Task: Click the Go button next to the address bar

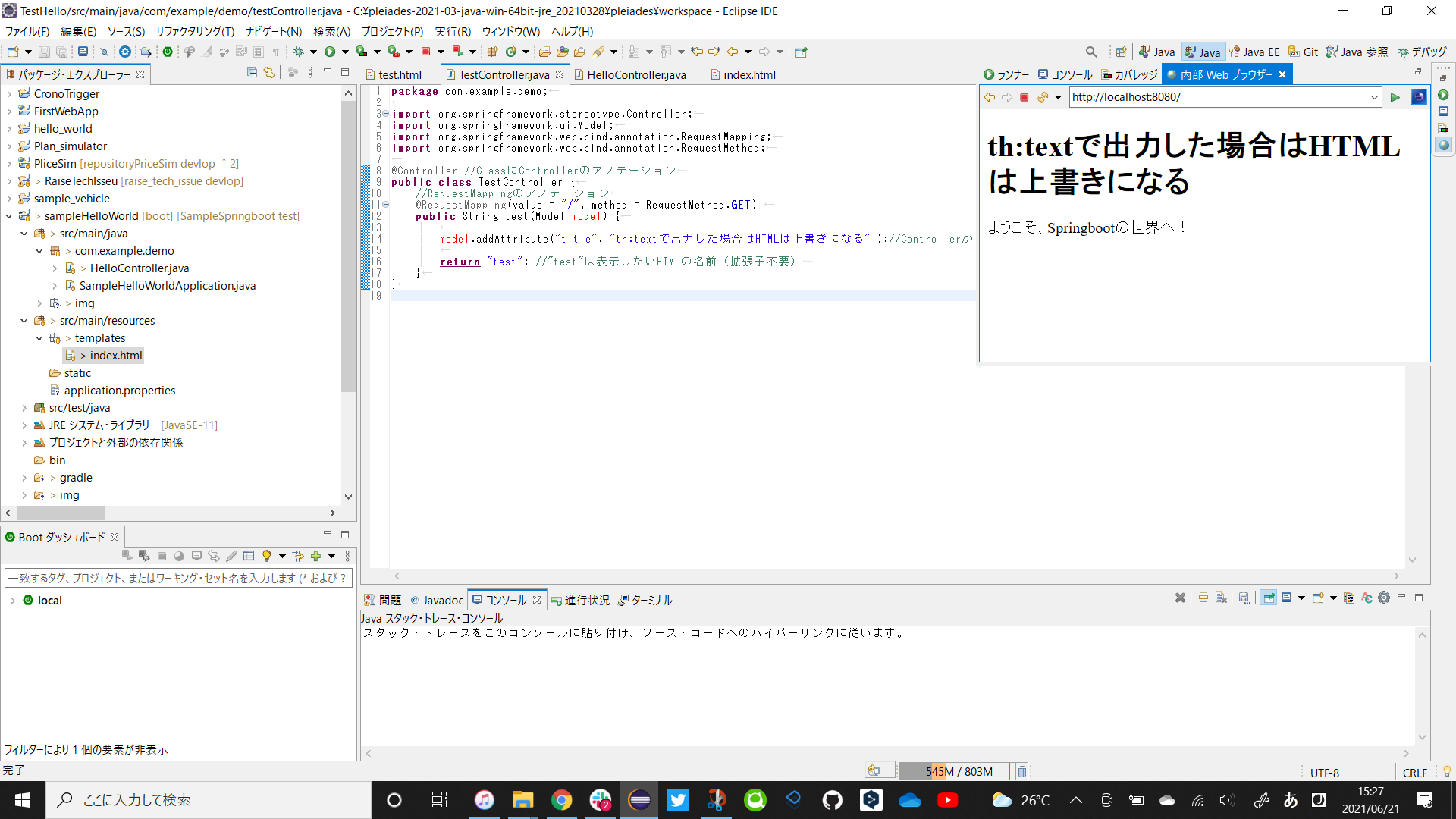Action: click(1397, 97)
